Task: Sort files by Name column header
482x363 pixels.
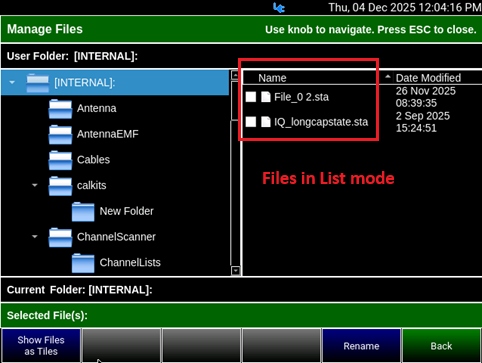Action: (x=272, y=78)
